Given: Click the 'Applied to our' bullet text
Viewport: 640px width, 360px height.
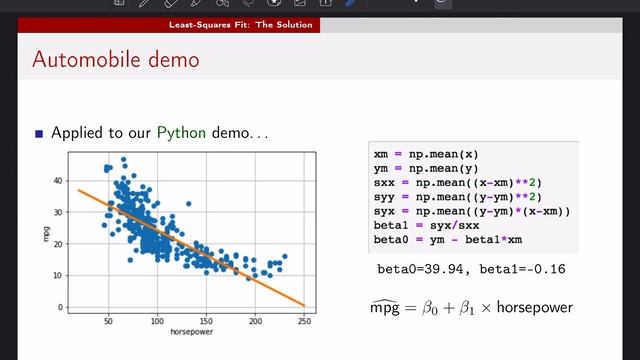Looking at the screenshot, I should [x=101, y=133].
